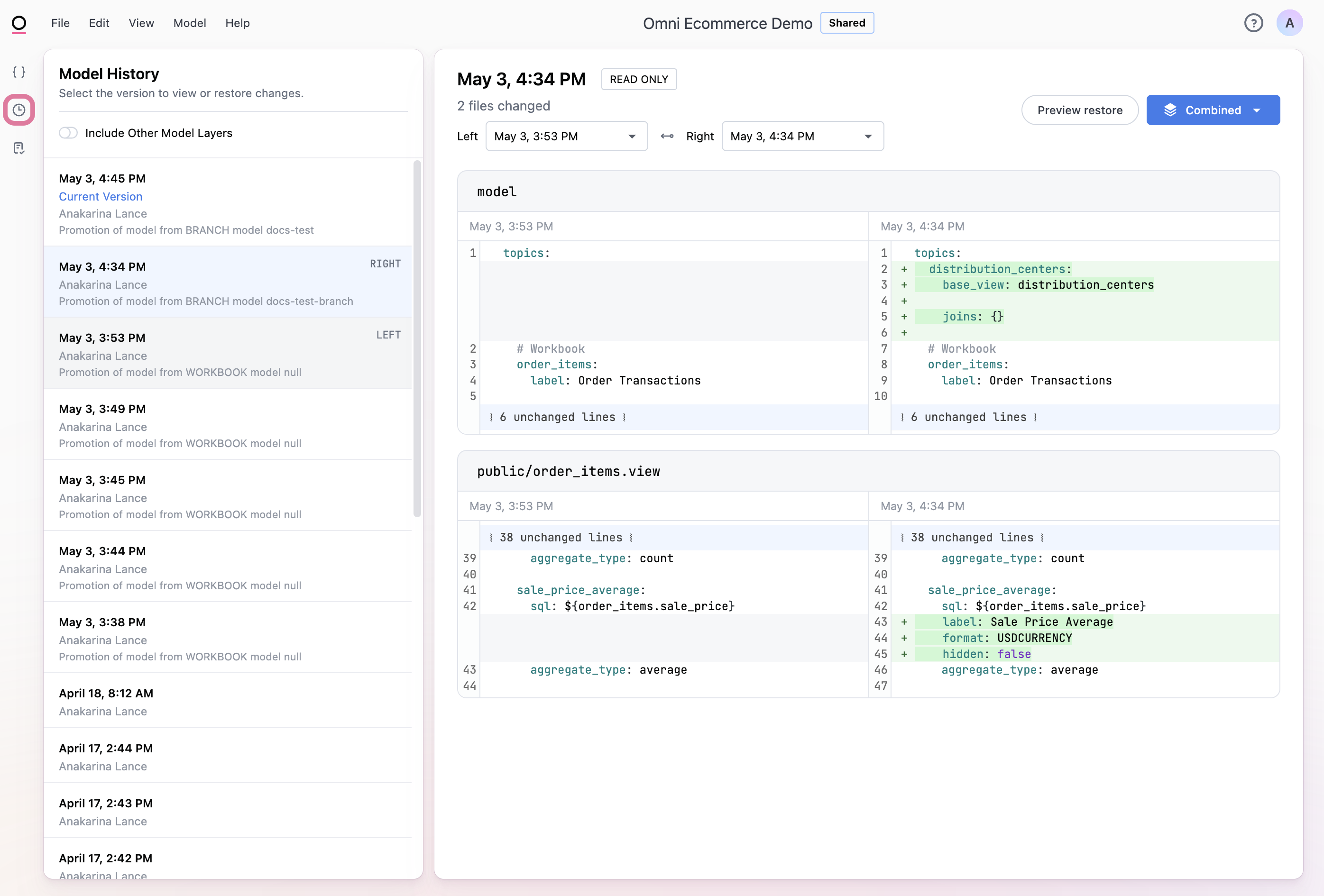The image size is (1324, 896).
Task: Expand the Combined dropdown arrow
Action: coord(1257,110)
